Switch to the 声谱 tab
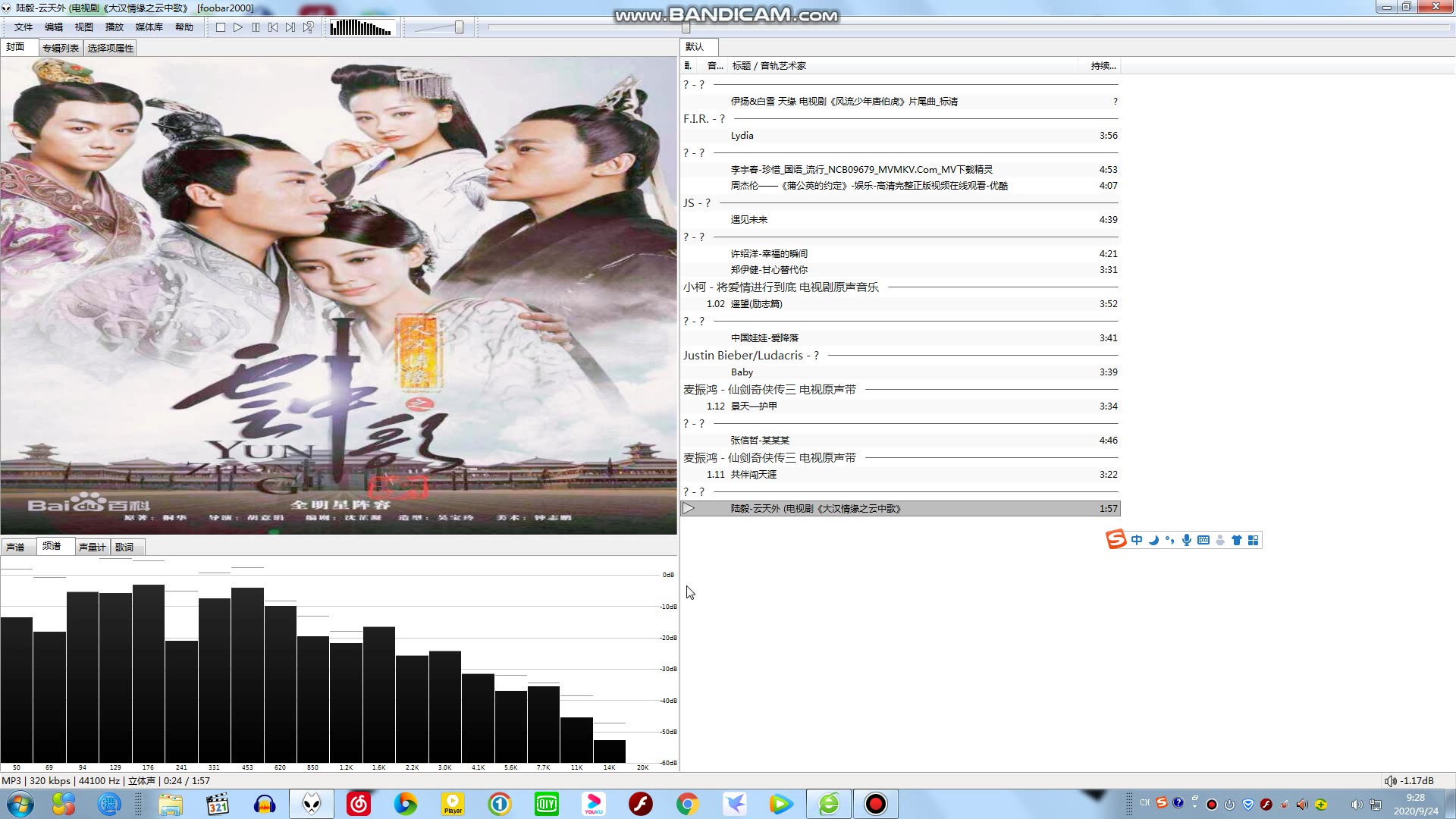This screenshot has height=819, width=1456. (18, 547)
